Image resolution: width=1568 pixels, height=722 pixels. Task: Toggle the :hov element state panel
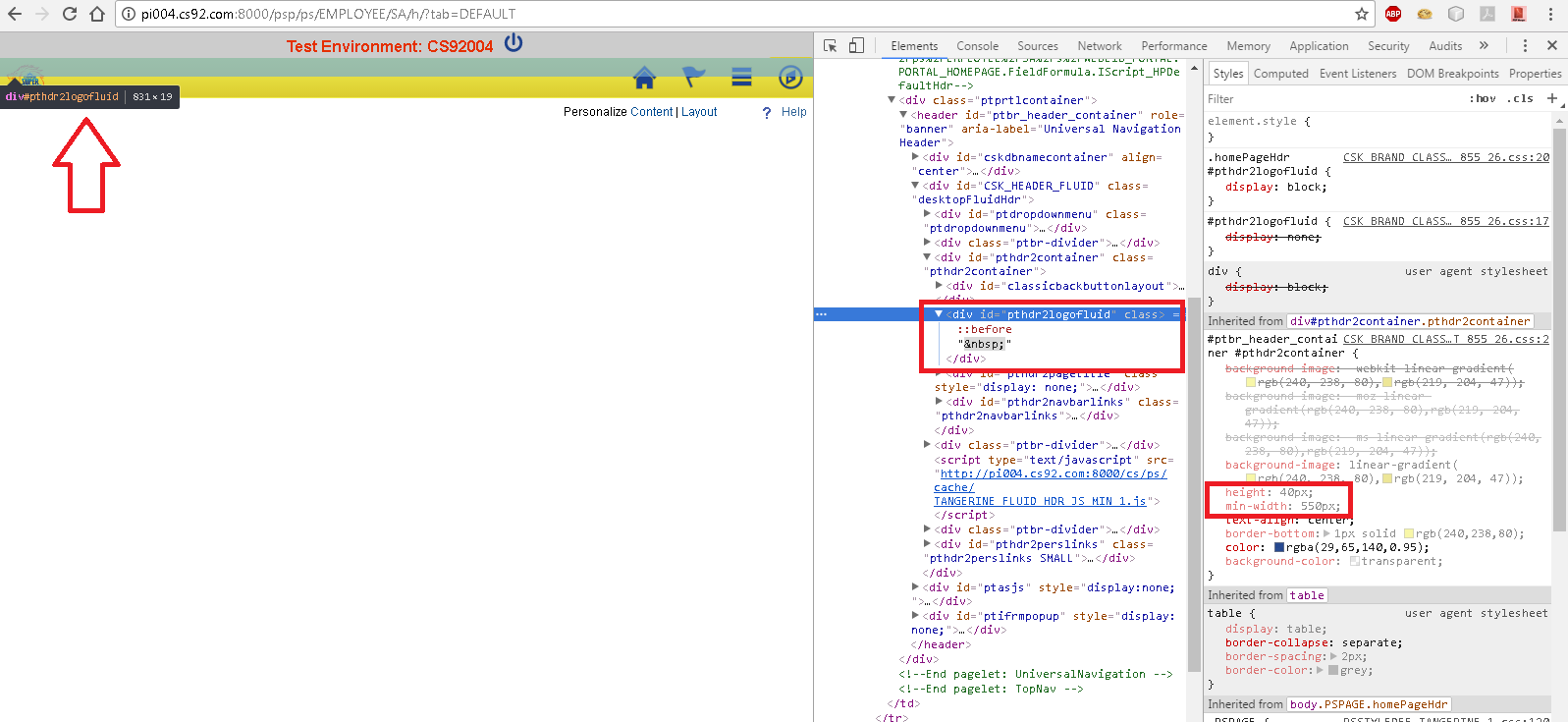(x=1483, y=99)
